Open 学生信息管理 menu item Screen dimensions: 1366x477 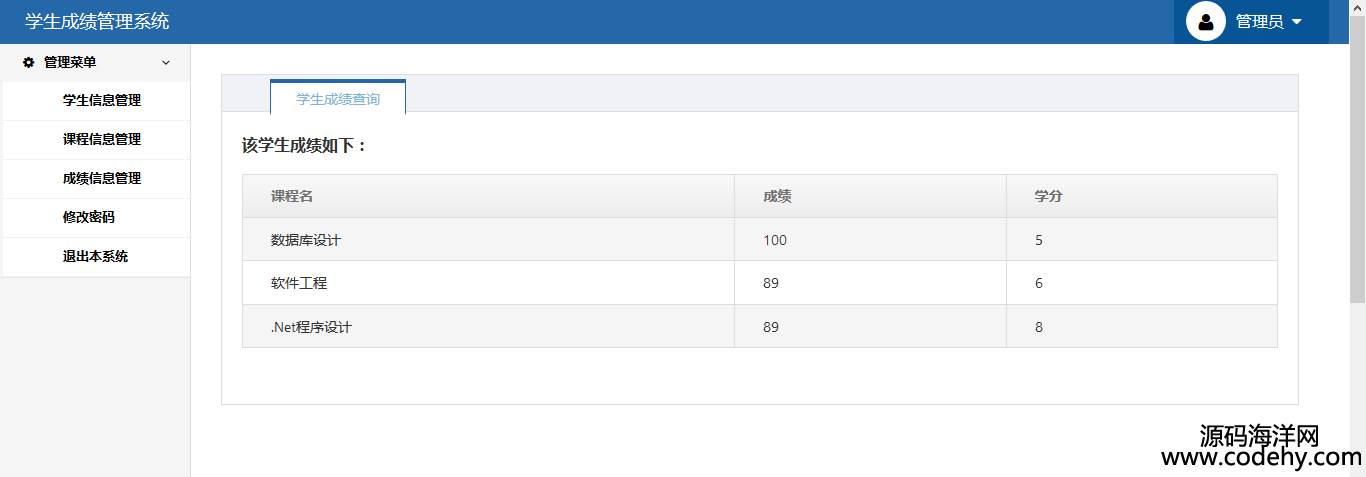(101, 100)
